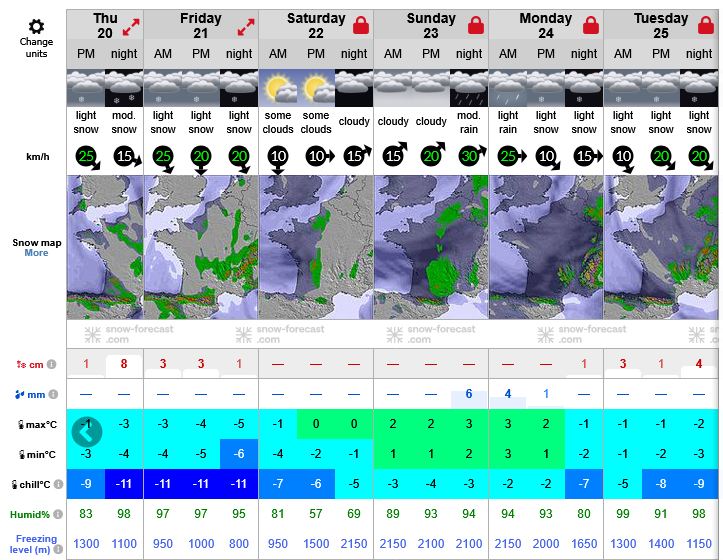Click Saturday AM 10 km/h wind icon
723x560 pixels.
278,160
